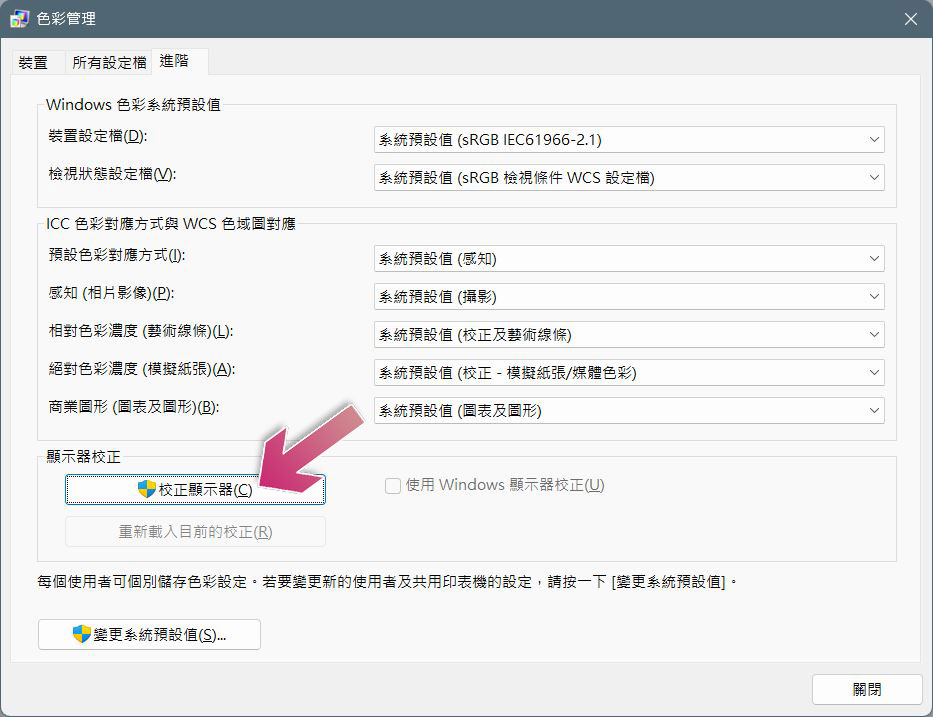Screen dimensions: 933x717
Task: Click the Color Management app icon in title bar
Action: click(19, 19)
